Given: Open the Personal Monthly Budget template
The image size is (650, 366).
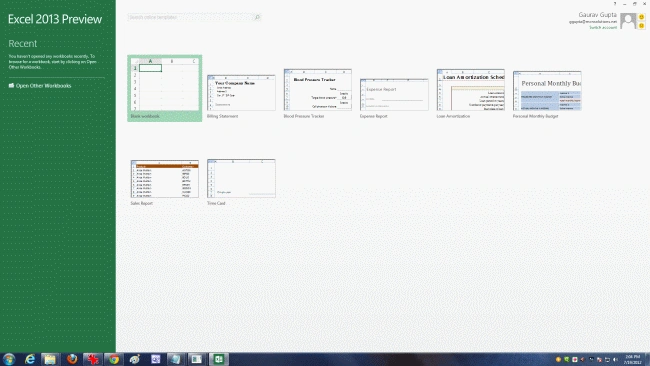Looking at the screenshot, I should [x=547, y=91].
